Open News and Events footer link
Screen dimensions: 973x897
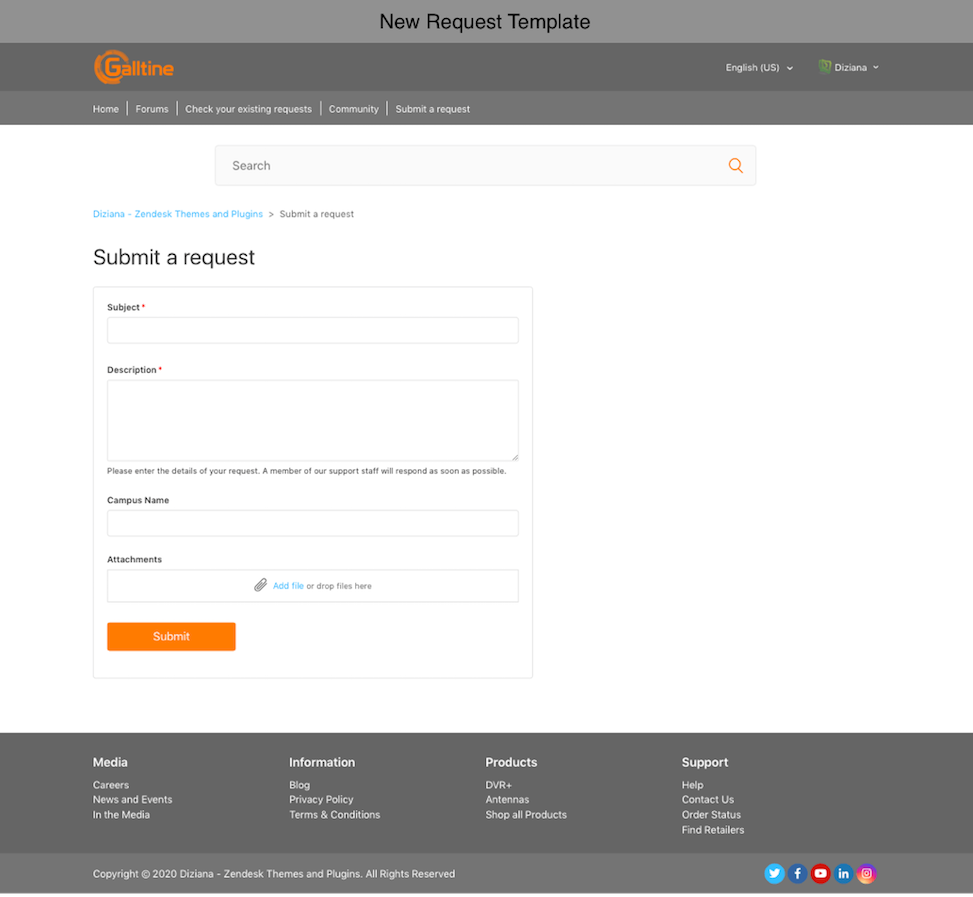click(x=133, y=800)
